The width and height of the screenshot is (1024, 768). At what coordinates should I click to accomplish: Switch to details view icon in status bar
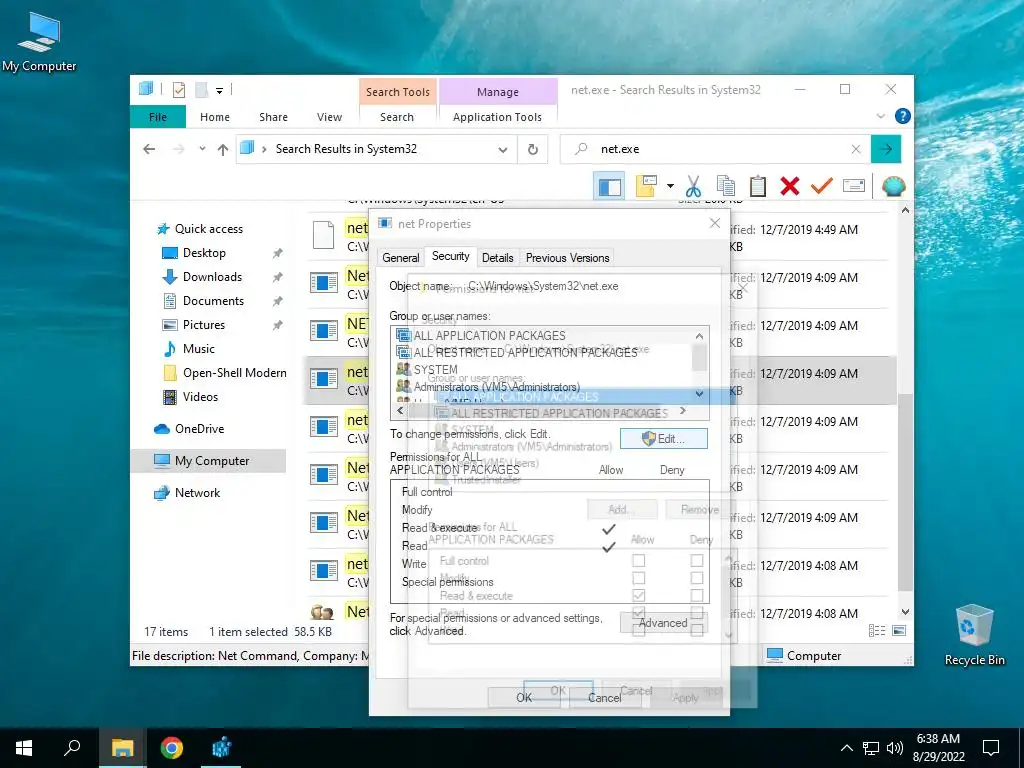(877, 631)
